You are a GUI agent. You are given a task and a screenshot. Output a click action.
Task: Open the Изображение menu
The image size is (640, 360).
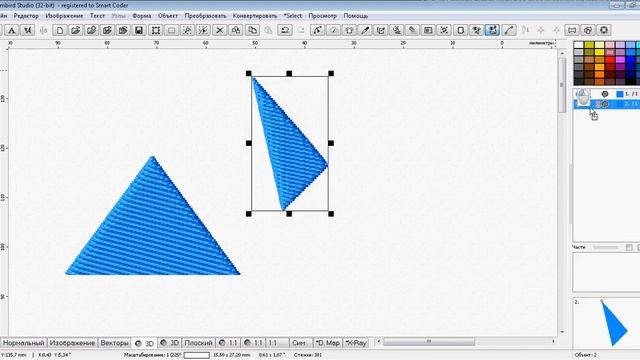(x=64, y=16)
